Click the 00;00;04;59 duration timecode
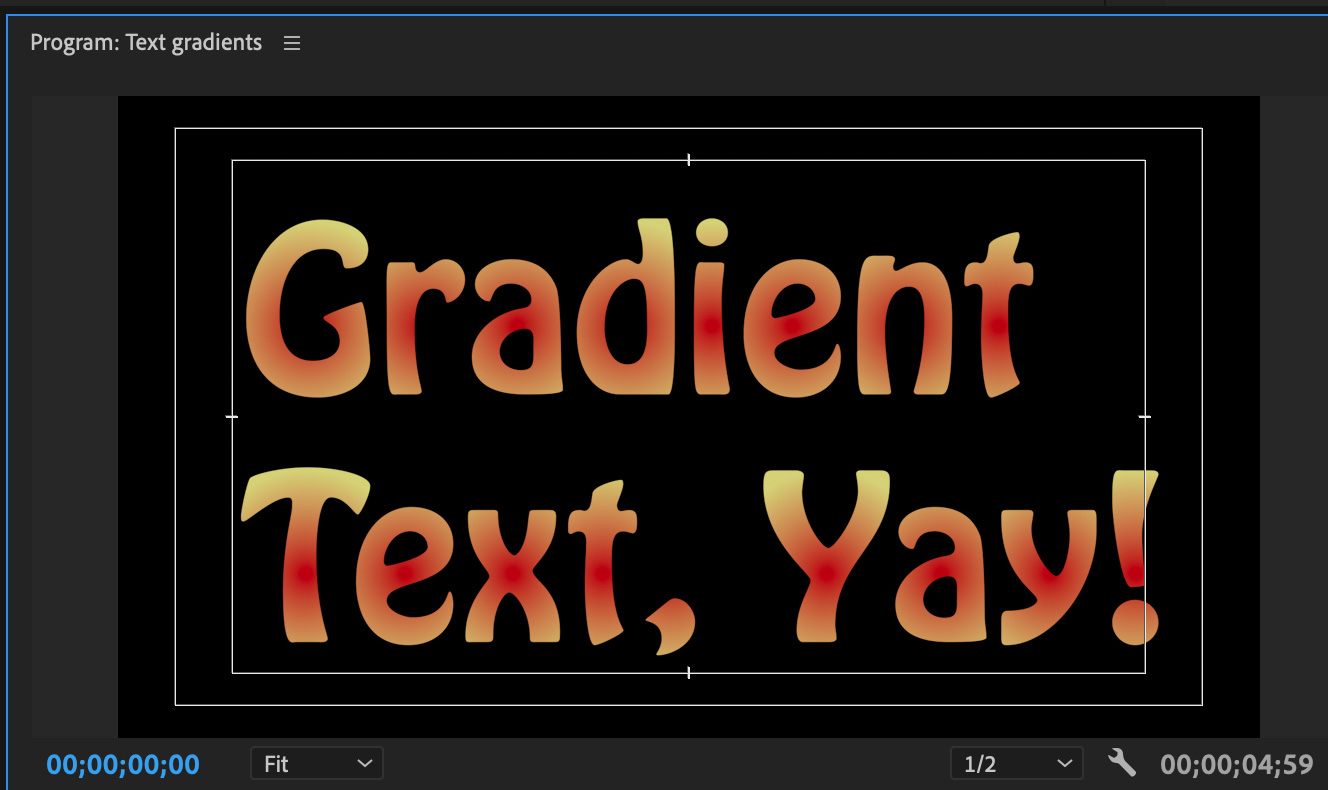This screenshot has width=1328, height=790. click(x=1237, y=765)
